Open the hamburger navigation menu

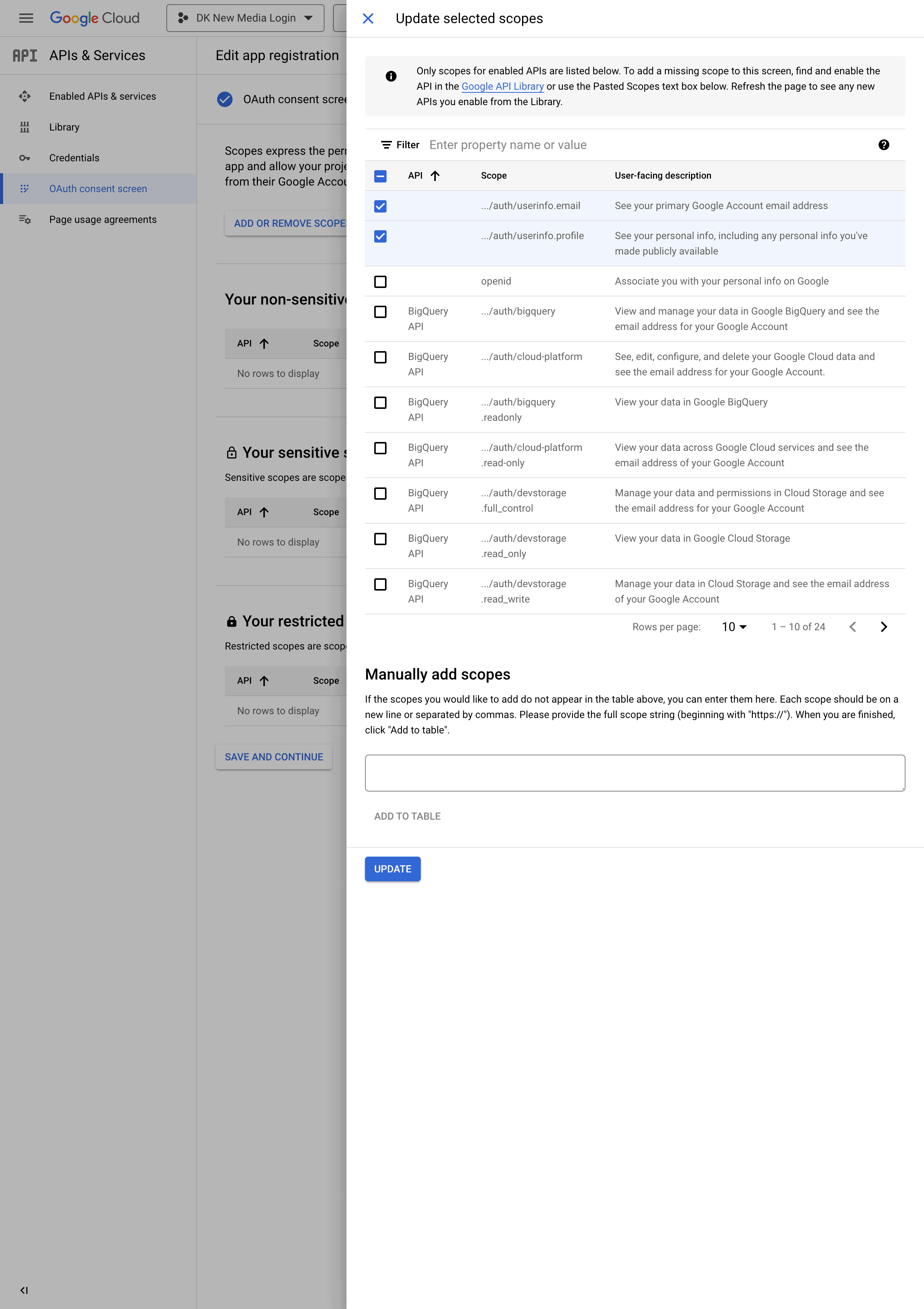click(x=26, y=18)
